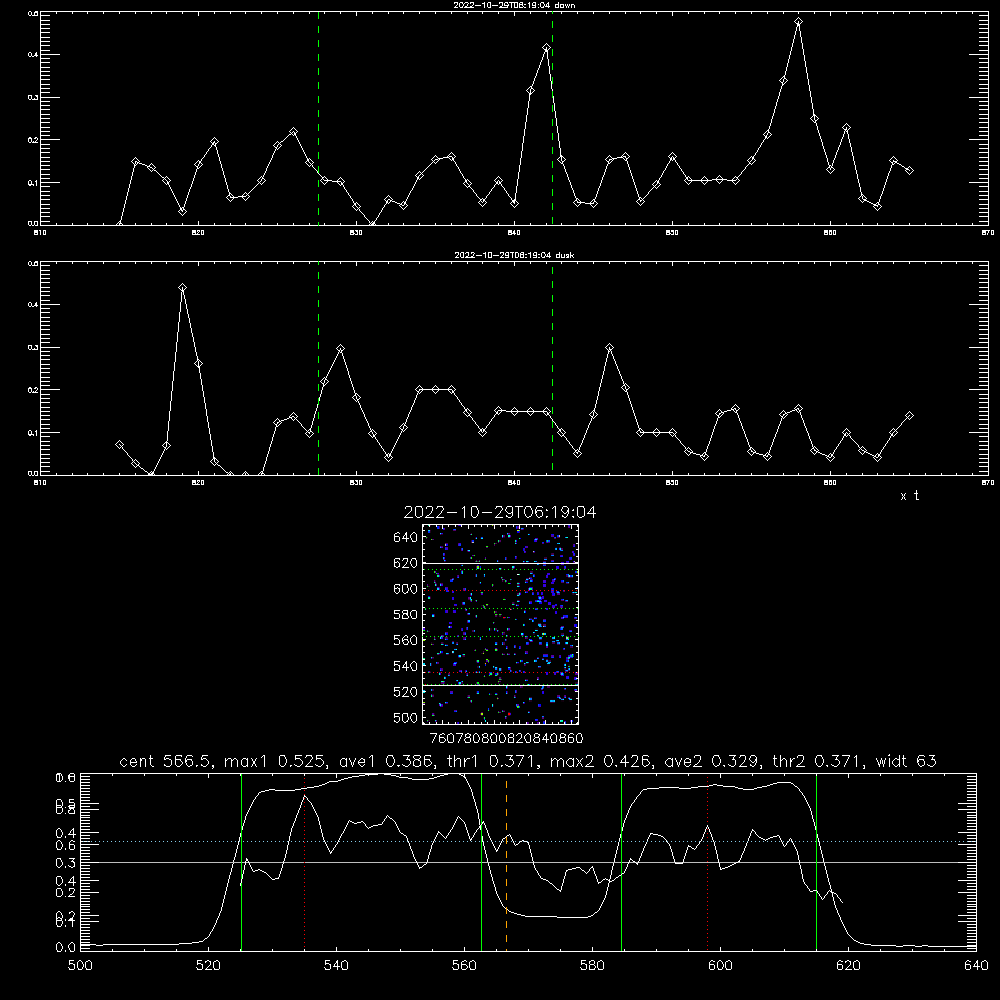Click the green vertical line near 585 in bottom plot
1000x1000 pixels.
click(621, 861)
